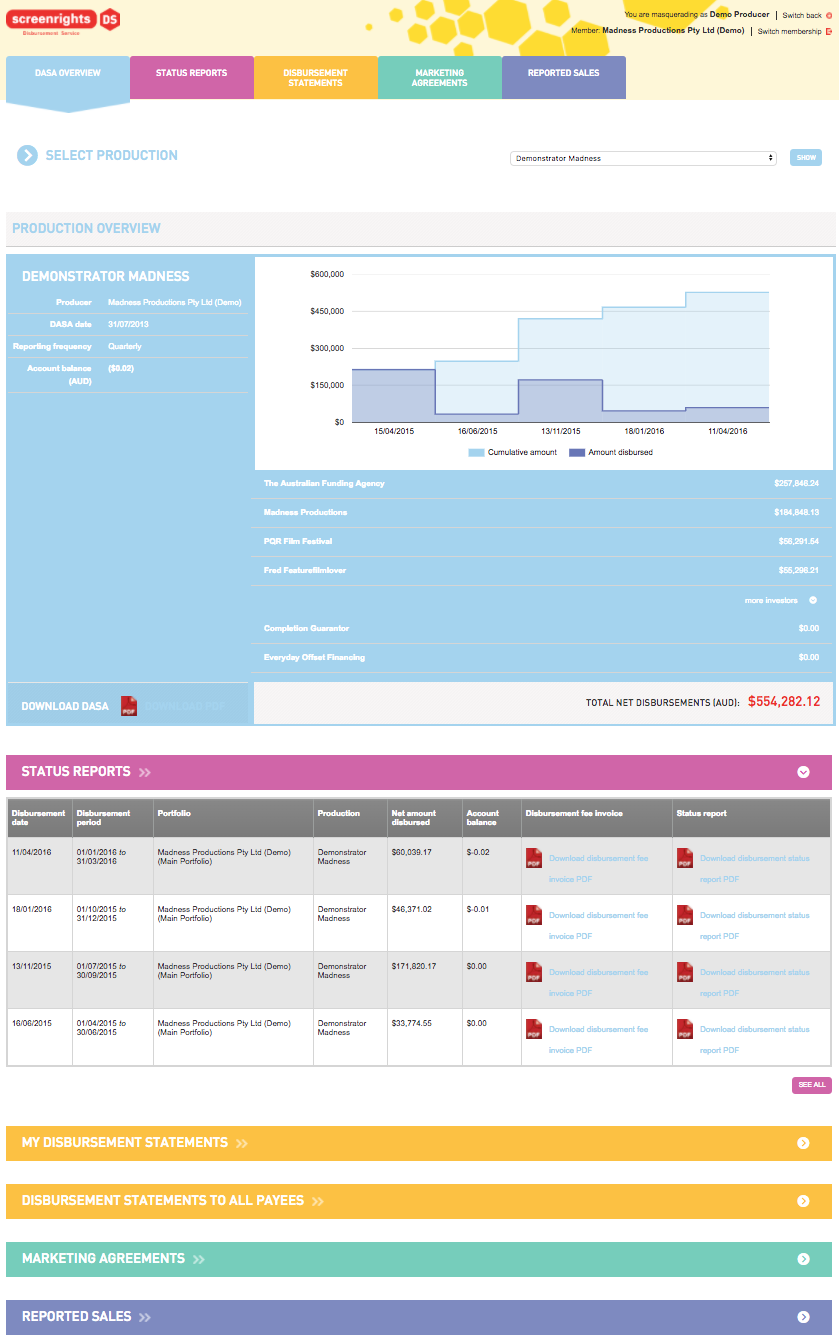Open status report PDF icon for 11/04/2016
Image resolution: width=839 pixels, height=1342 pixels.
point(685,858)
